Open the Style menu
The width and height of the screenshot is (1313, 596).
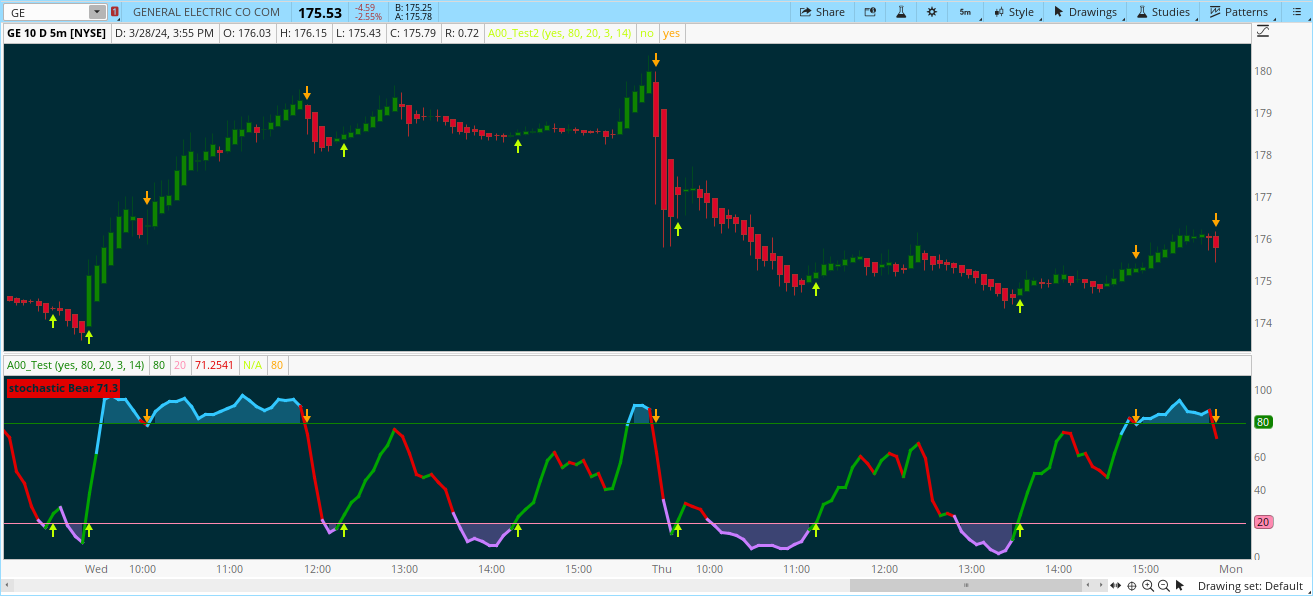(x=1014, y=12)
